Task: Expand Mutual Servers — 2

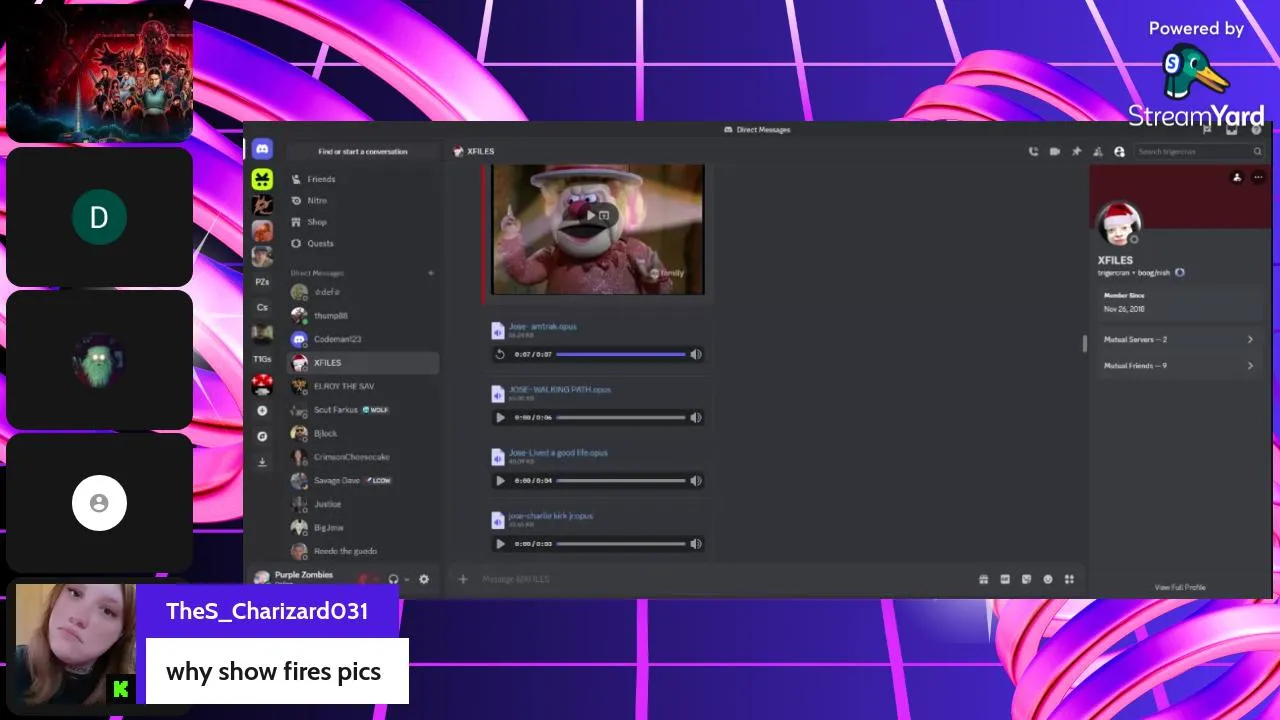Action: pyautogui.click(x=1177, y=340)
